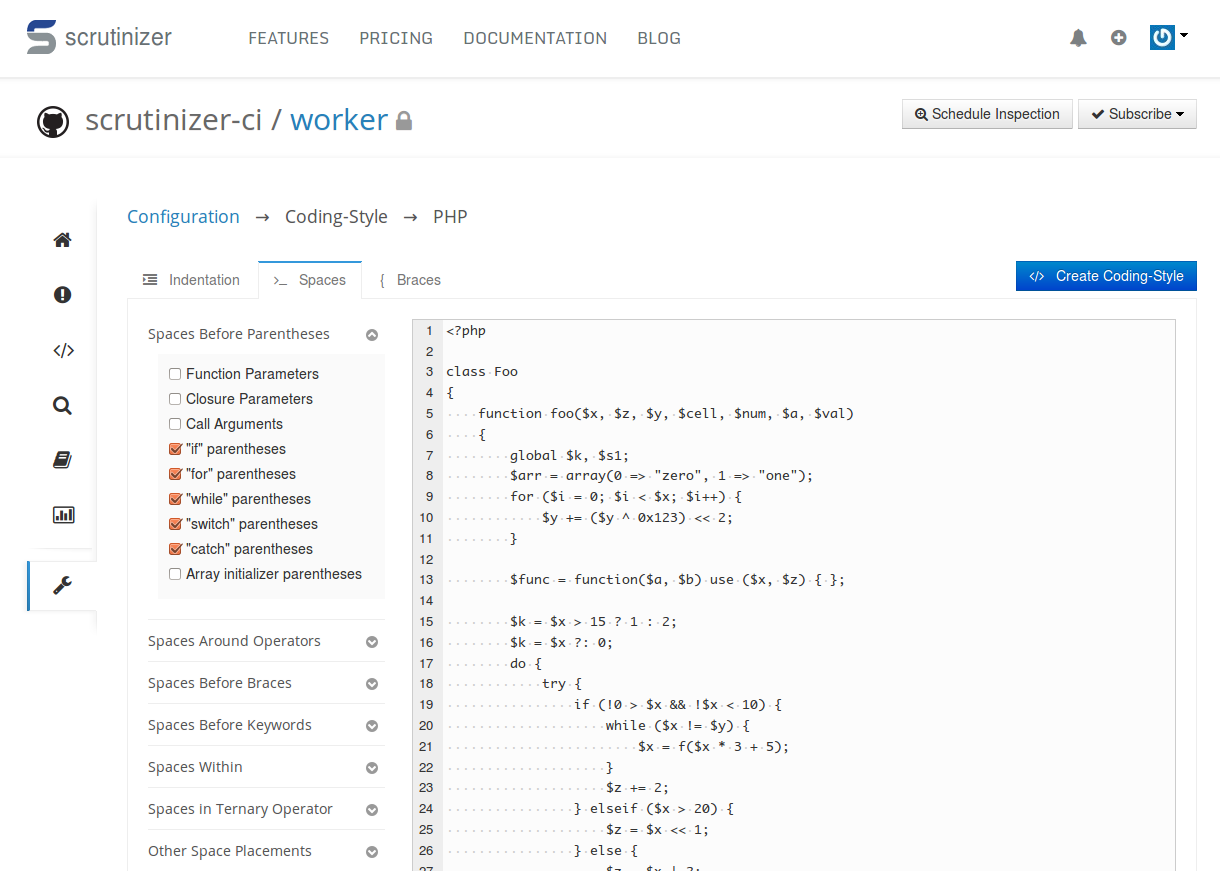Image resolution: width=1220 pixels, height=871 pixels.
Task: Click the scrutinizer-ci organization name
Action: (173, 120)
